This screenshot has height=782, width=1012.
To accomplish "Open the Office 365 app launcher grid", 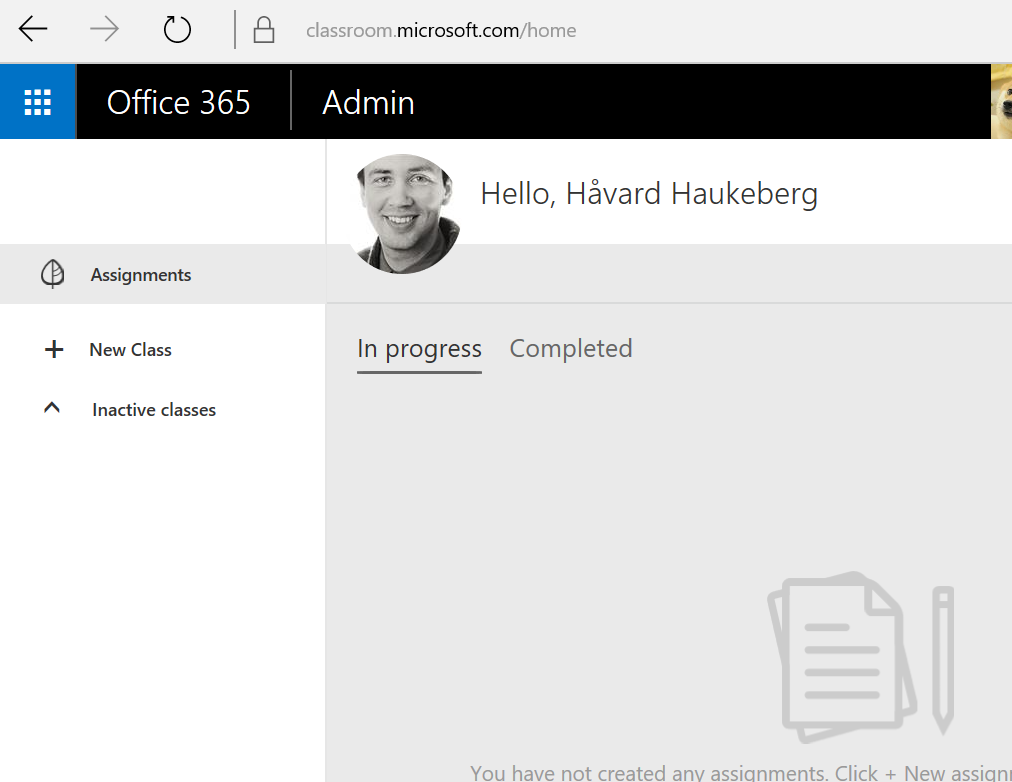I will [x=38, y=102].
